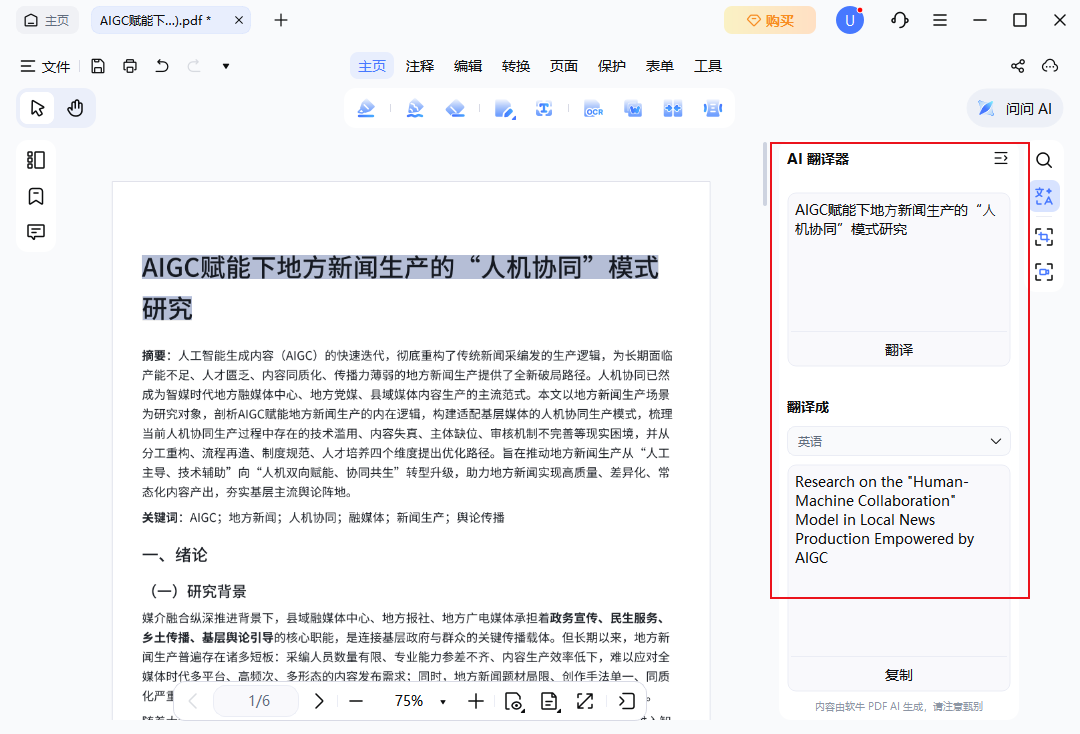Open the page layout options
The width and height of the screenshot is (1080, 734).
point(549,701)
